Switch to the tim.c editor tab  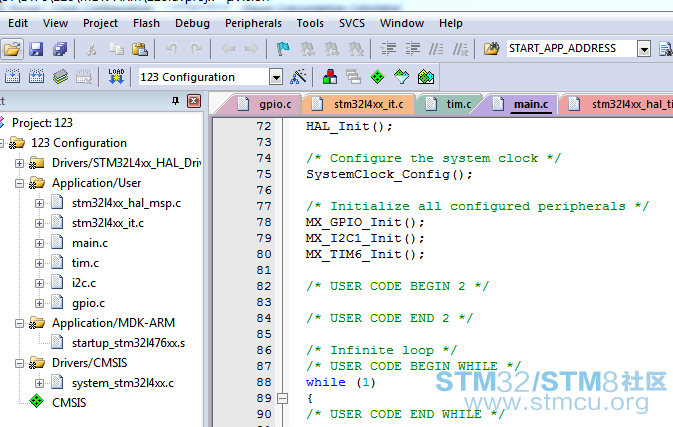pos(450,104)
